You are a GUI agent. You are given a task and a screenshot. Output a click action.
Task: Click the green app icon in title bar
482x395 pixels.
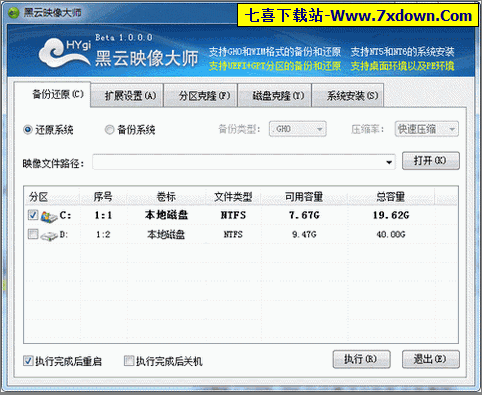pos(14,13)
